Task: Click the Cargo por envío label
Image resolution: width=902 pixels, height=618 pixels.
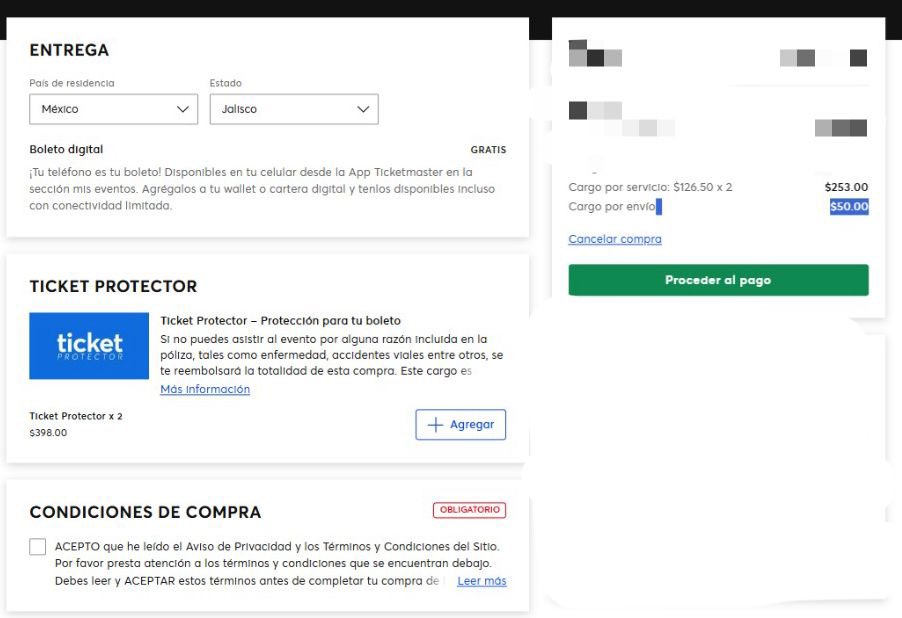Action: click(x=612, y=207)
